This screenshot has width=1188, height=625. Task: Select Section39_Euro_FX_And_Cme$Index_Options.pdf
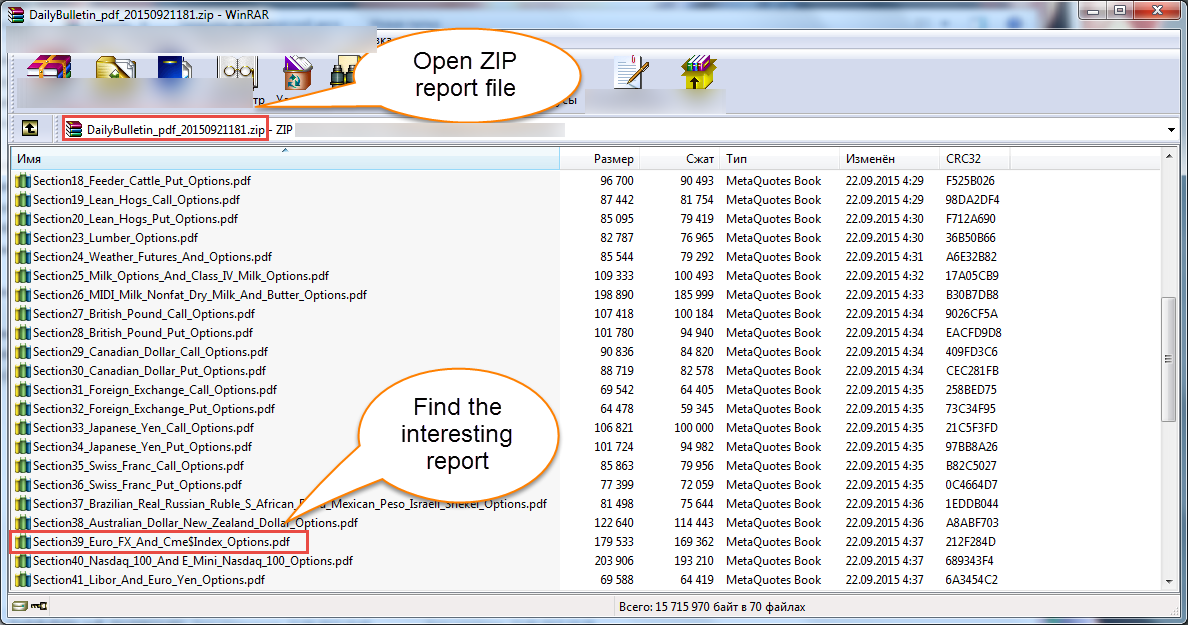point(161,542)
